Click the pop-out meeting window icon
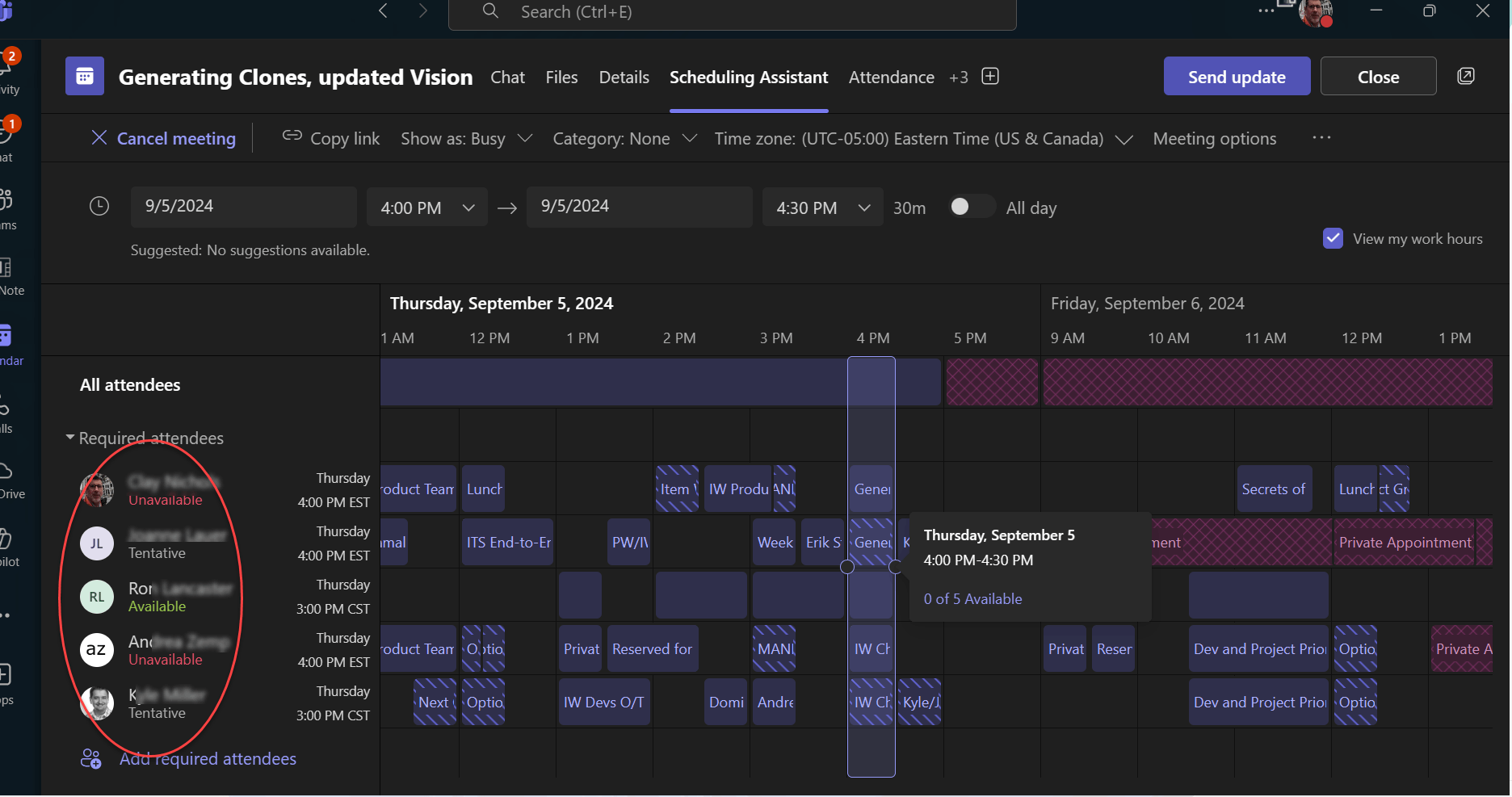 click(x=1466, y=75)
